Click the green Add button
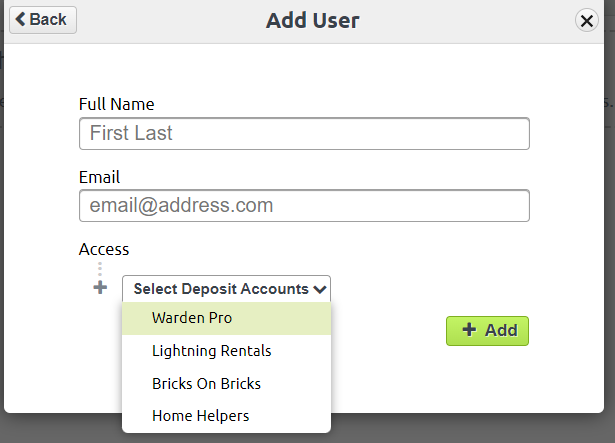 pyautogui.click(x=487, y=331)
